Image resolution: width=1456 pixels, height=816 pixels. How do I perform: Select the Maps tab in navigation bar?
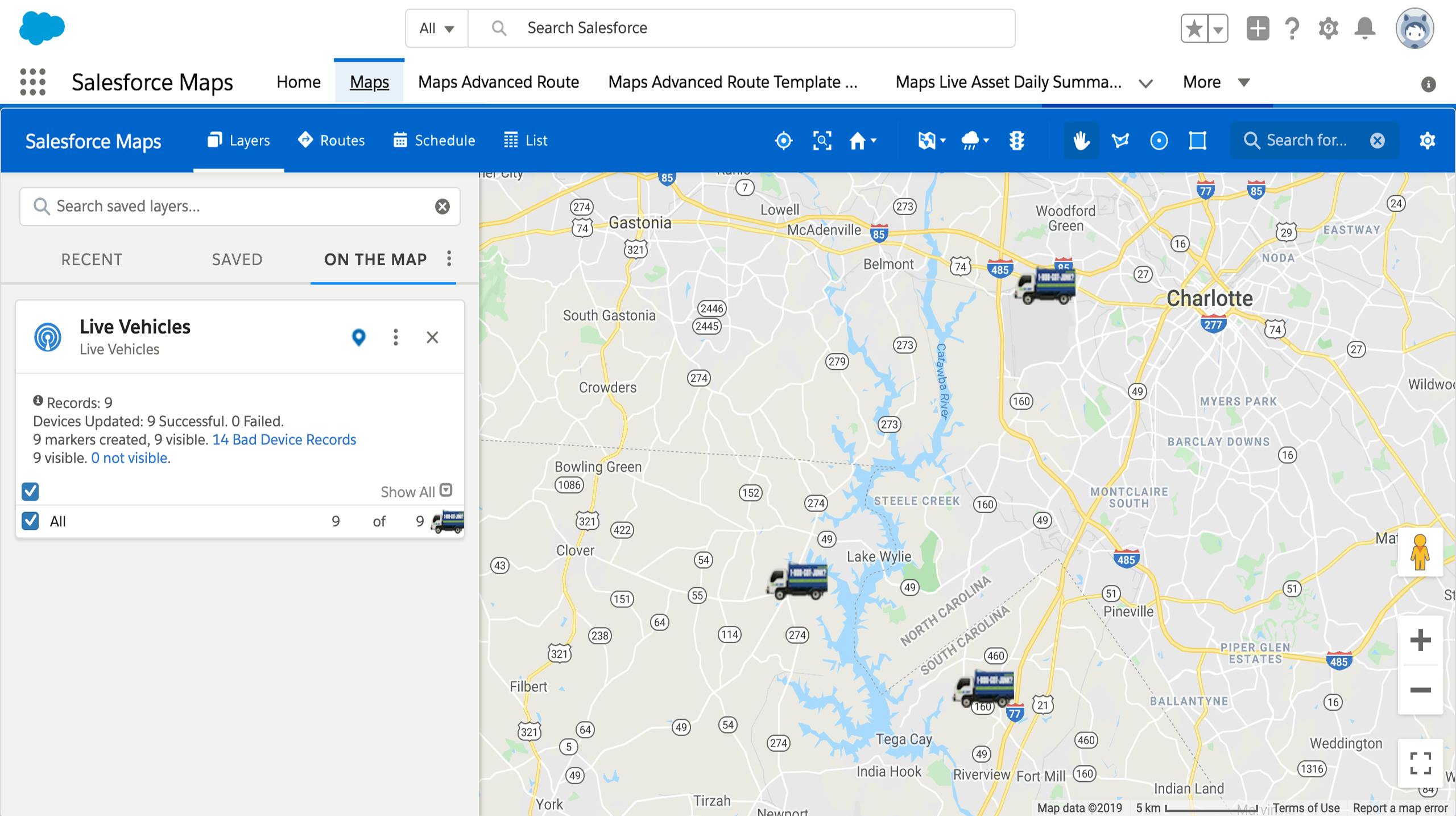pyautogui.click(x=369, y=81)
